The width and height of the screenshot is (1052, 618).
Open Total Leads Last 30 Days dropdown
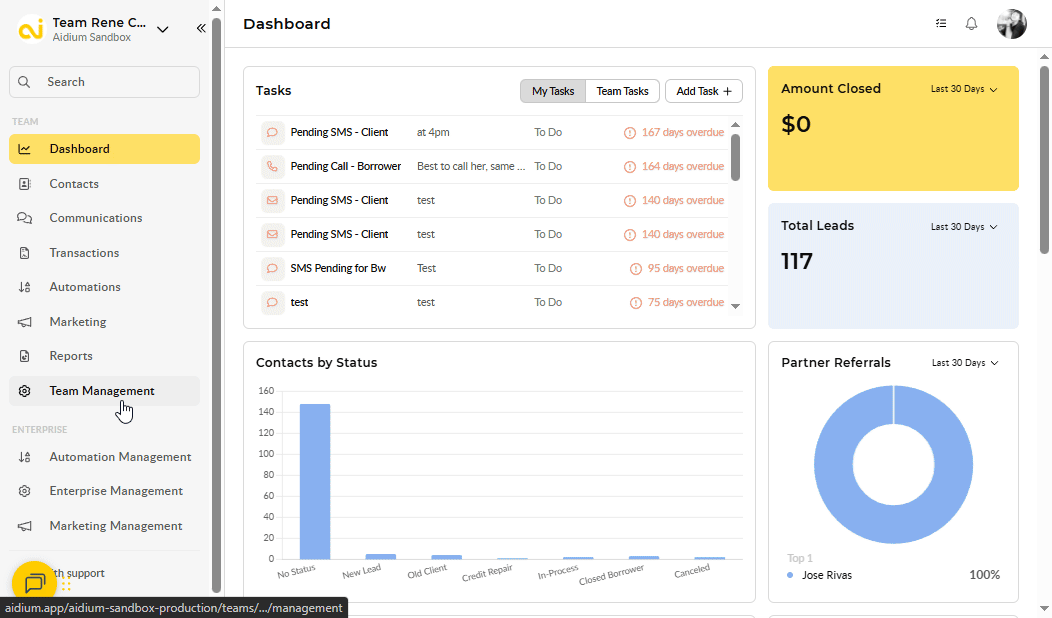click(x=964, y=227)
